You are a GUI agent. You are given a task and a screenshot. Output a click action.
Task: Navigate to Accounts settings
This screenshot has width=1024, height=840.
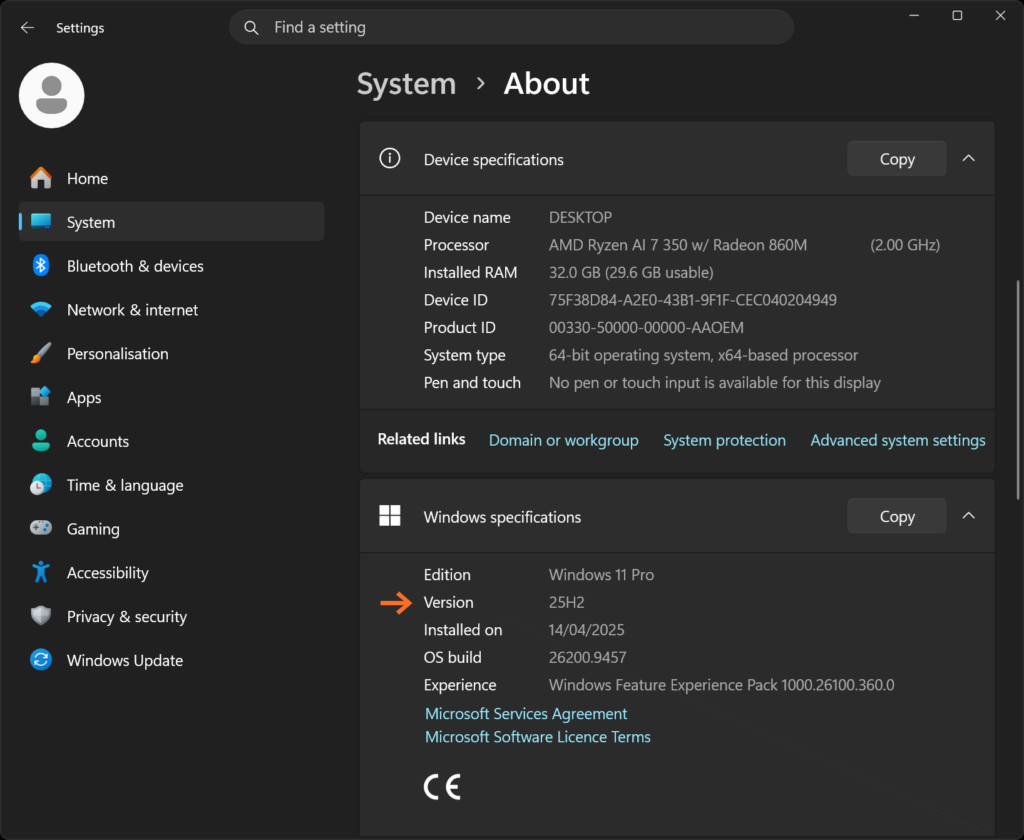pyautogui.click(x=171, y=441)
